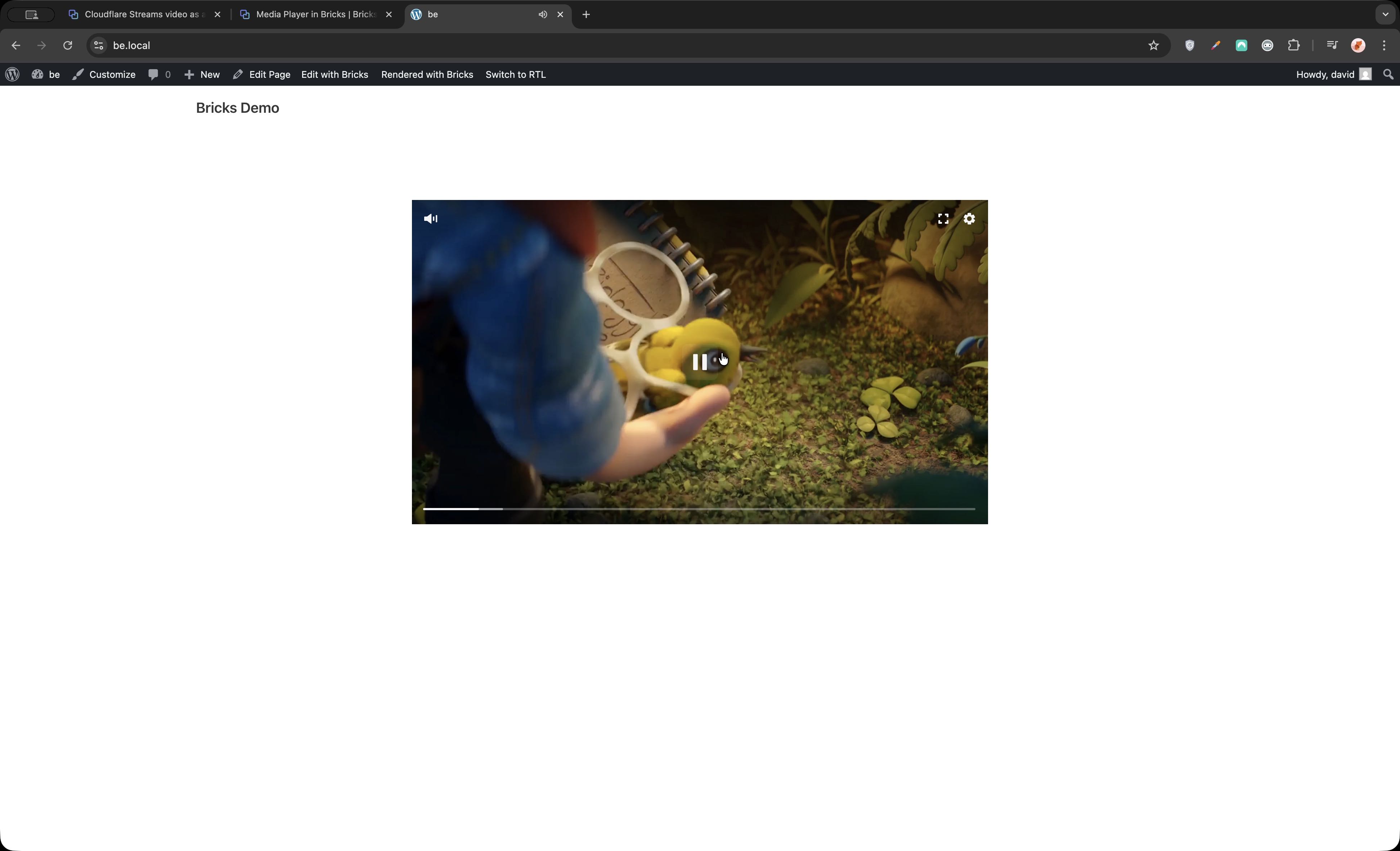1400x851 pixels.
Task: Open the WordPress logo menu in admin bar
Action: coord(13,75)
